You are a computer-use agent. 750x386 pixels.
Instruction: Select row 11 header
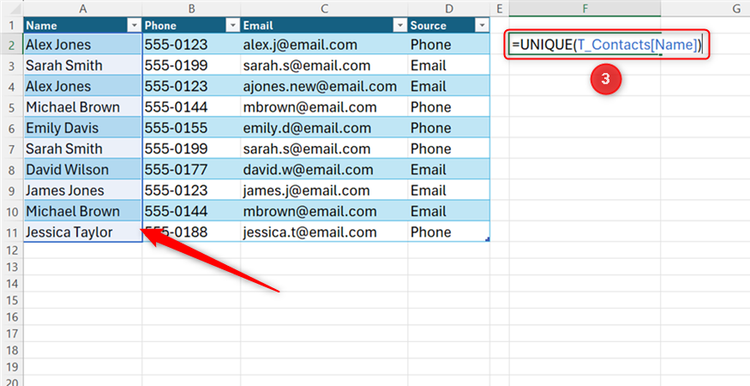click(x=12, y=232)
